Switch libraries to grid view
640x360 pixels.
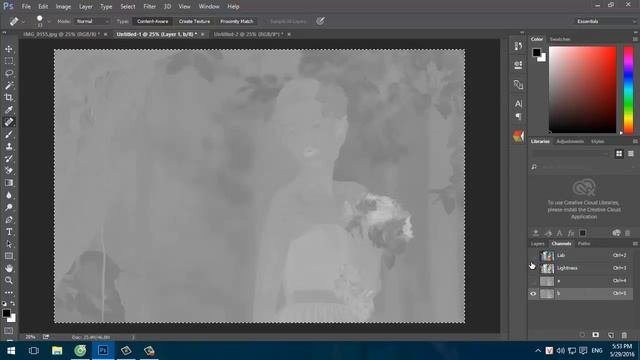coord(619,153)
